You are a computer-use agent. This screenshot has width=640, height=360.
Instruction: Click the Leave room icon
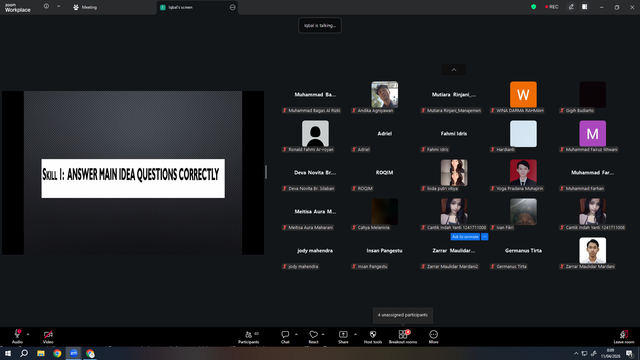coord(623,334)
